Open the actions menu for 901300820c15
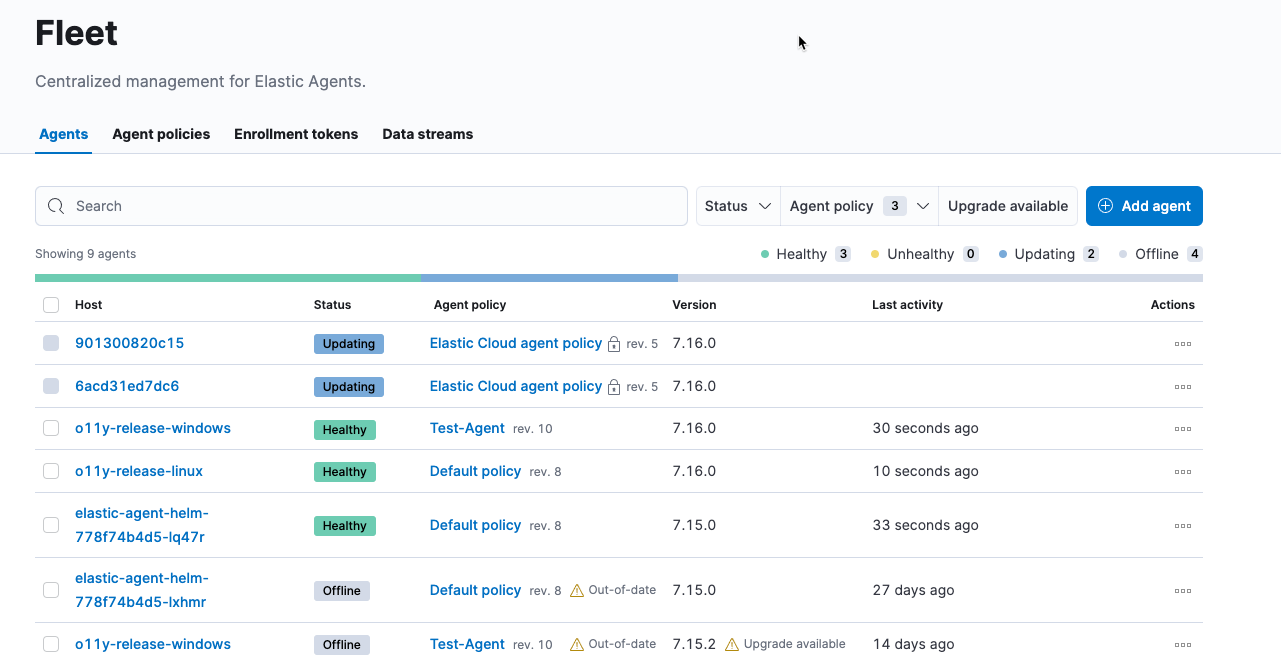The height and width of the screenshot is (664, 1281). pos(1183,343)
